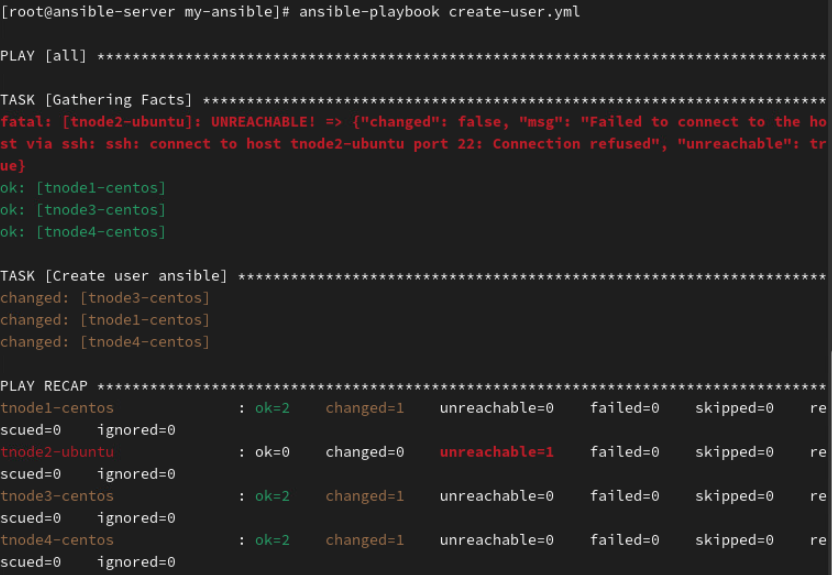Click the changed: [tnode1-centos] line

[105, 320]
